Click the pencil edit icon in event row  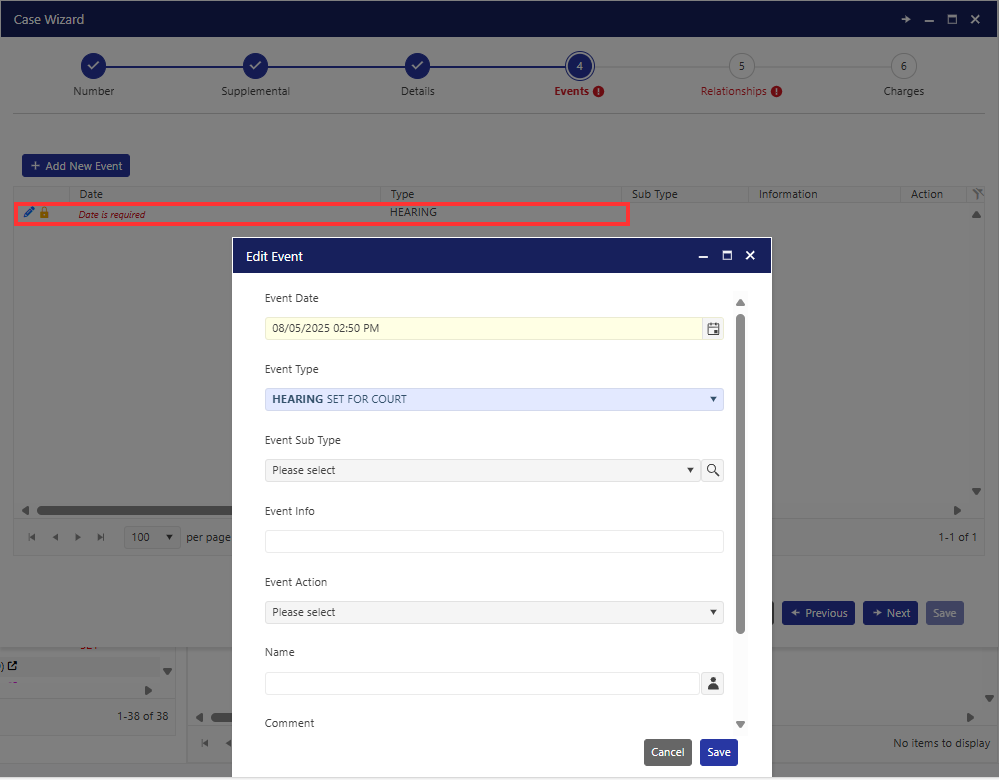[29, 213]
